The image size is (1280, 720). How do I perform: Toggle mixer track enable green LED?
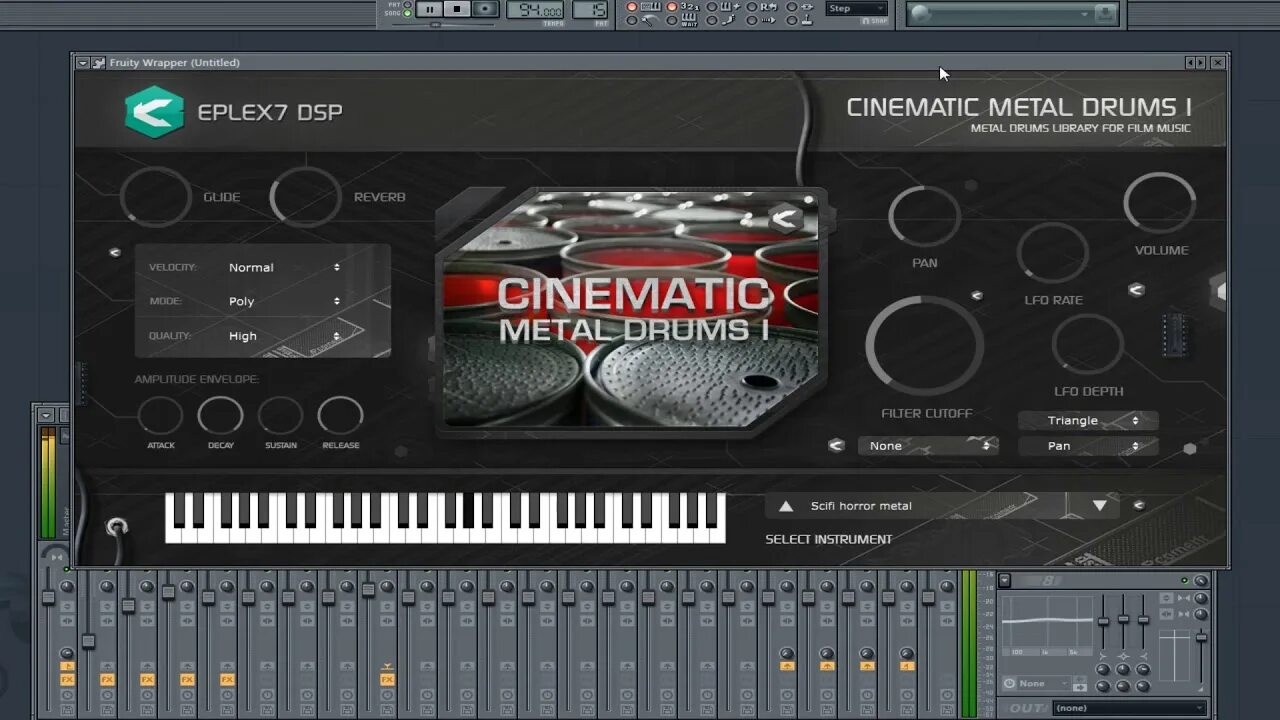[x=1184, y=580]
